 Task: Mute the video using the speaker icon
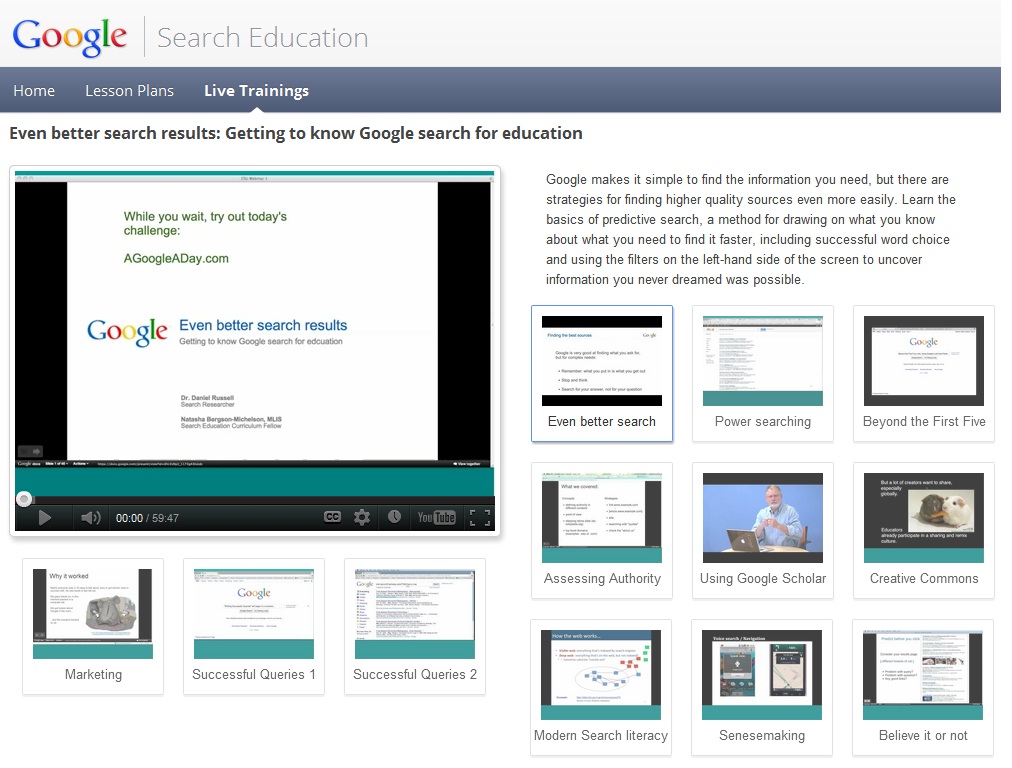90,518
